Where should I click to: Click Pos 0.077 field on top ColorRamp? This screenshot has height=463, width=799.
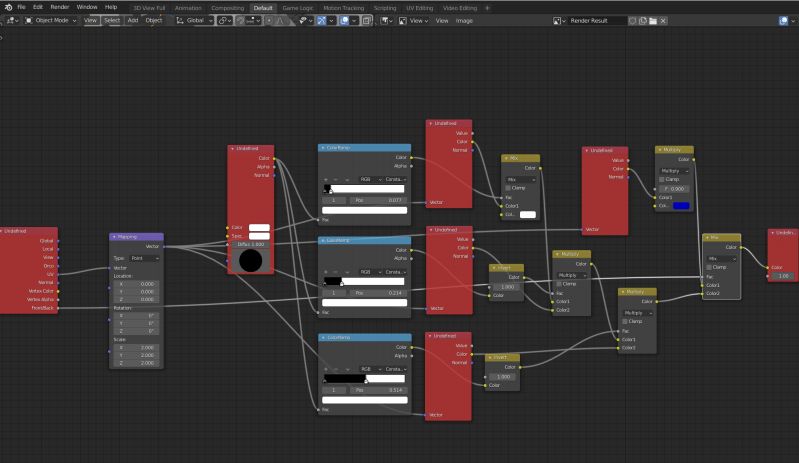(x=378, y=200)
